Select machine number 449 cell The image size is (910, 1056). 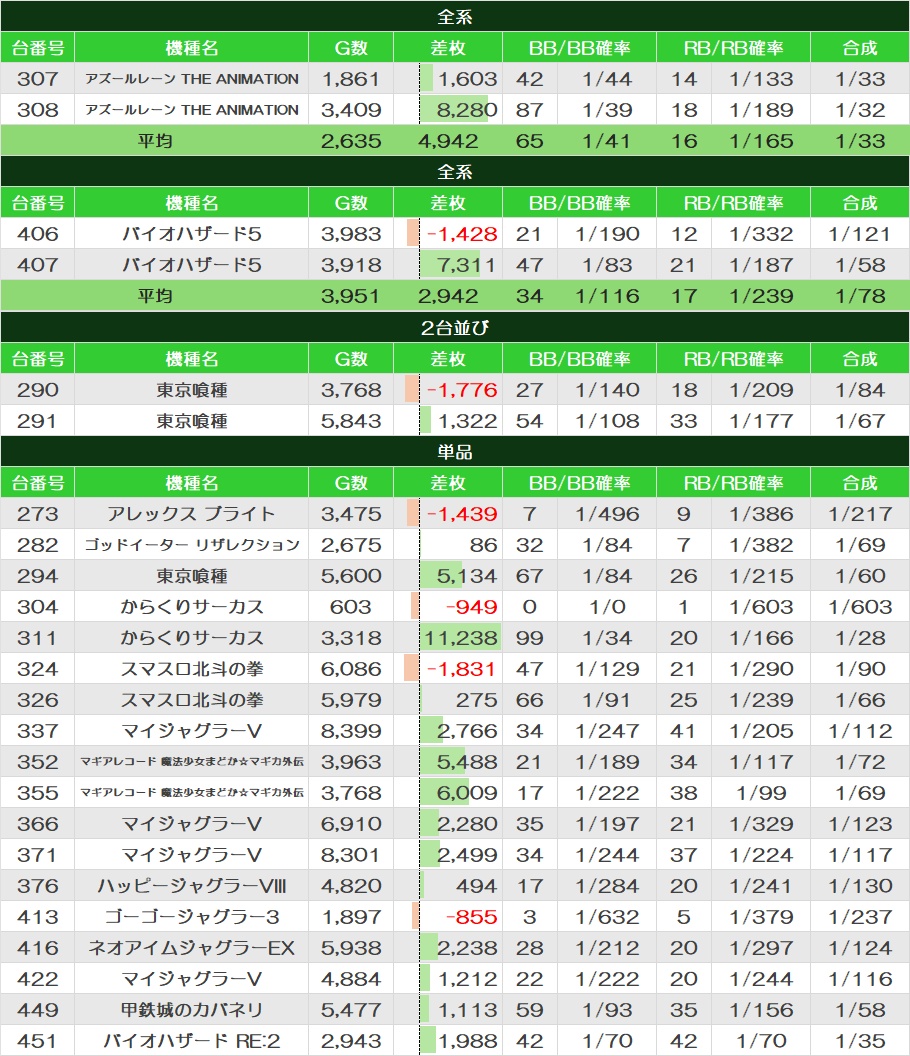[38, 1010]
